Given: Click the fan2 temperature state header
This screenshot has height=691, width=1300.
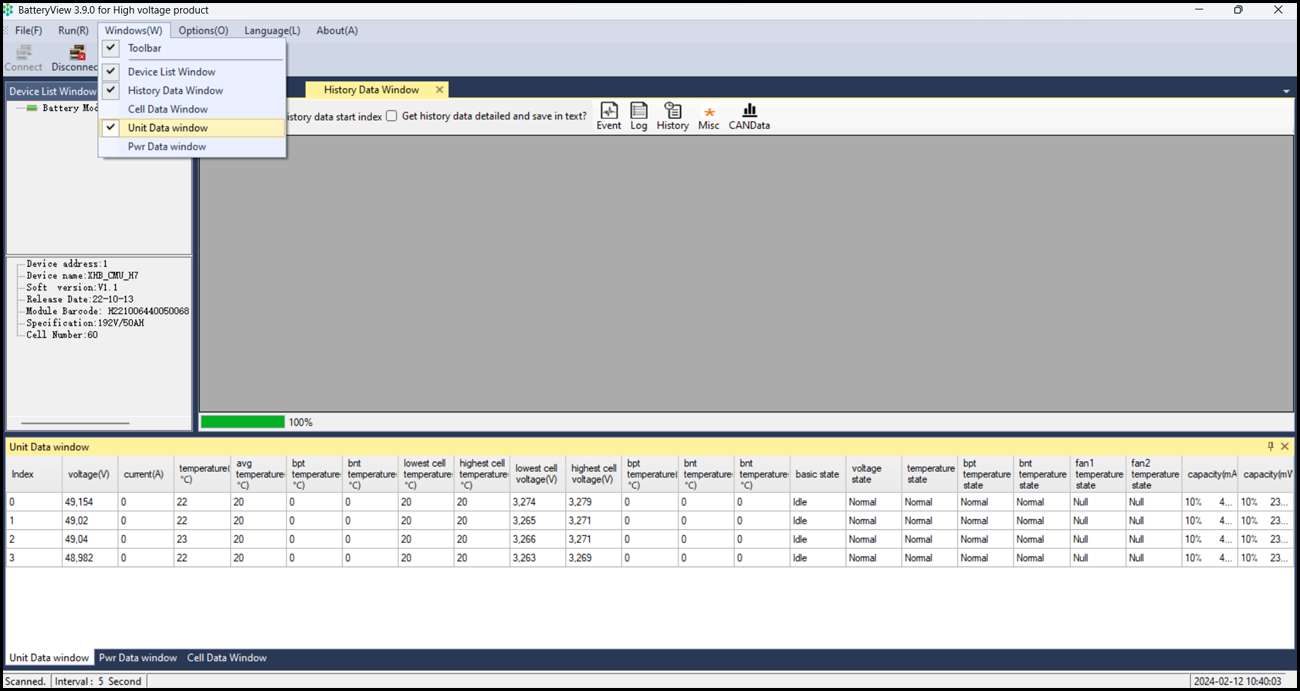Looking at the screenshot, I should tap(1154, 474).
